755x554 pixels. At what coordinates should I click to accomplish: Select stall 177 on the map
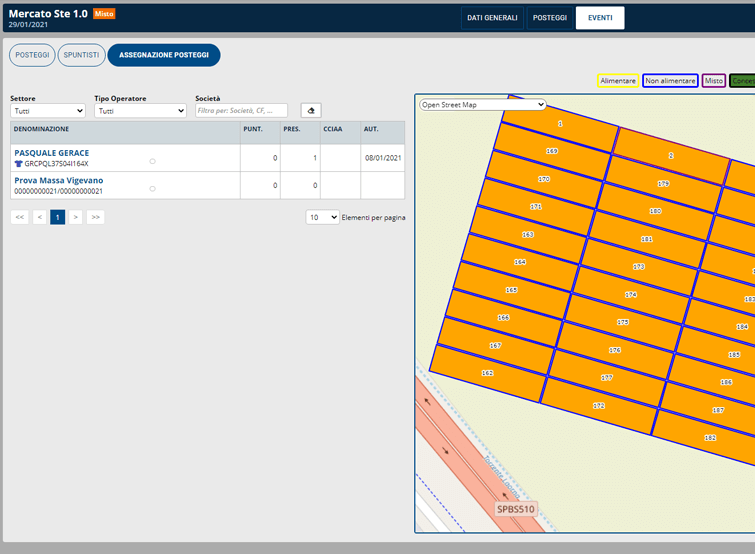pyautogui.click(x=607, y=378)
